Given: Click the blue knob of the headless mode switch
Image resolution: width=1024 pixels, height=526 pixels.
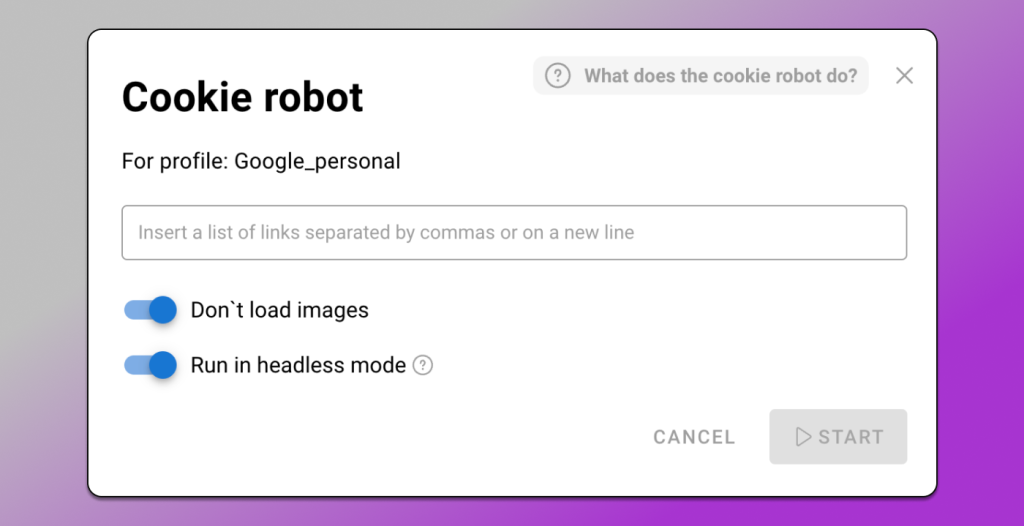Looking at the screenshot, I should pos(161,365).
